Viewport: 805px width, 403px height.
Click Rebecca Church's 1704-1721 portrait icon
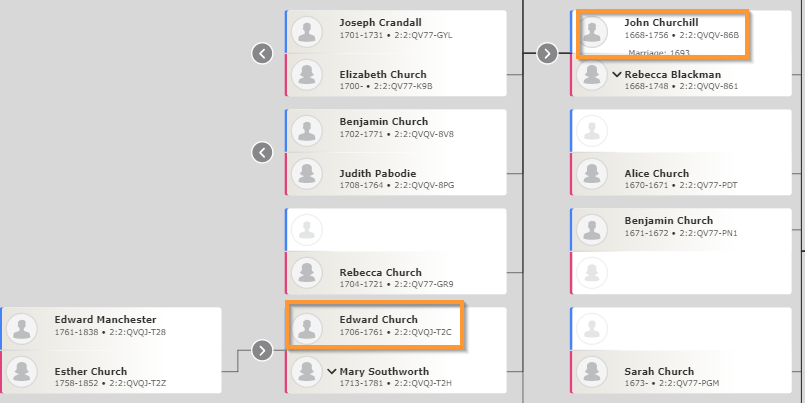(x=306, y=273)
